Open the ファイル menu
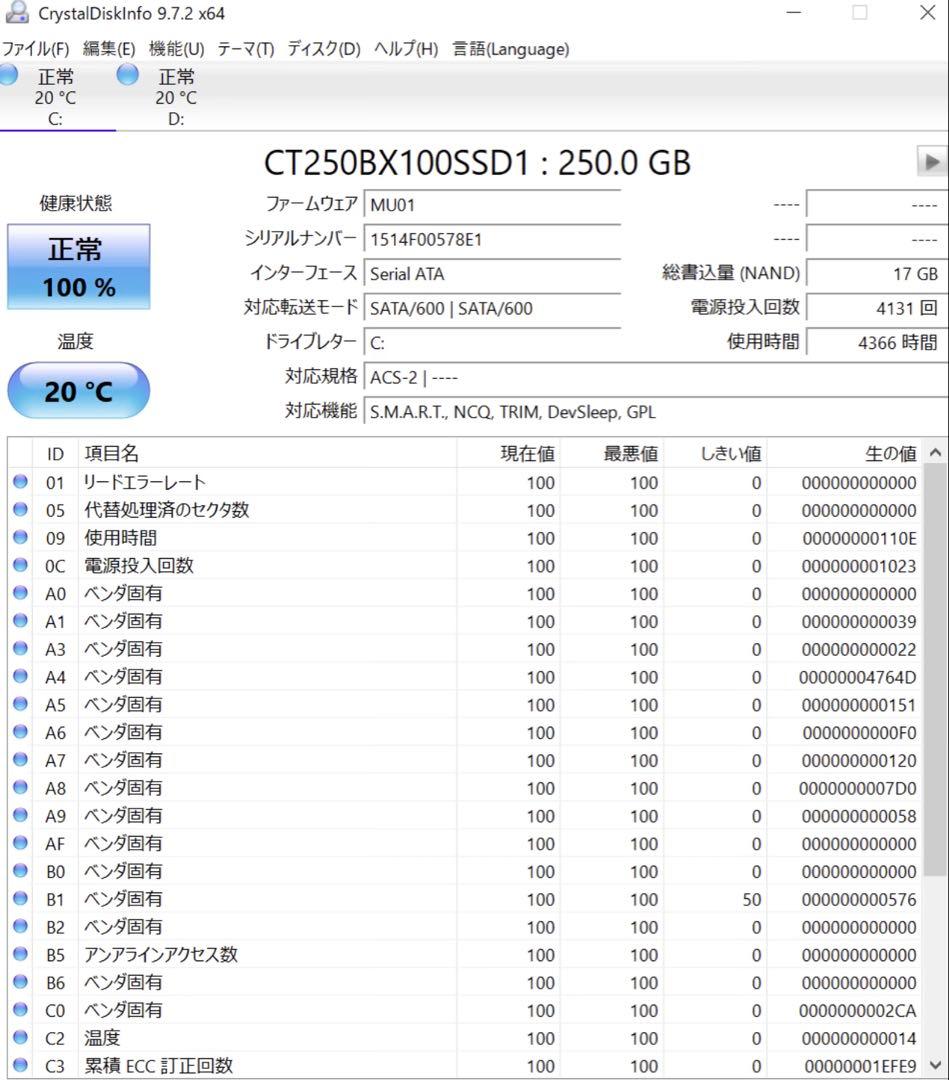The height and width of the screenshot is (1080, 949). point(36,48)
